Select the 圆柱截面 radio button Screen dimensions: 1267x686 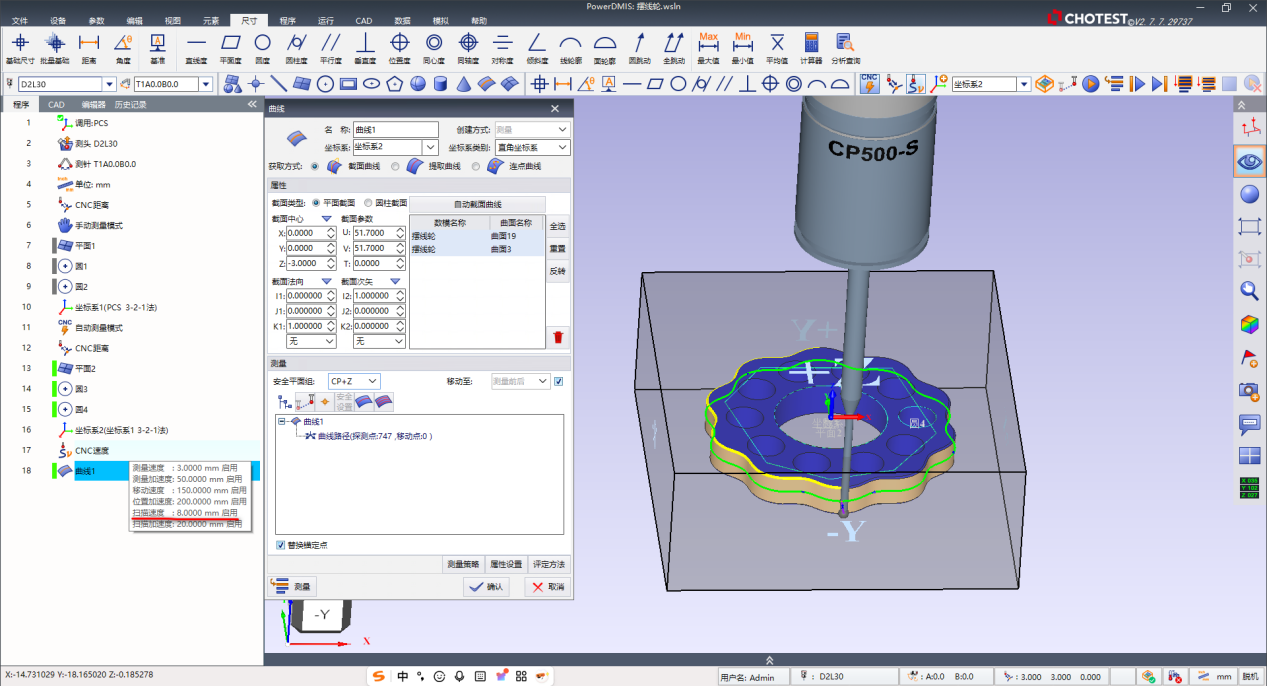368,202
